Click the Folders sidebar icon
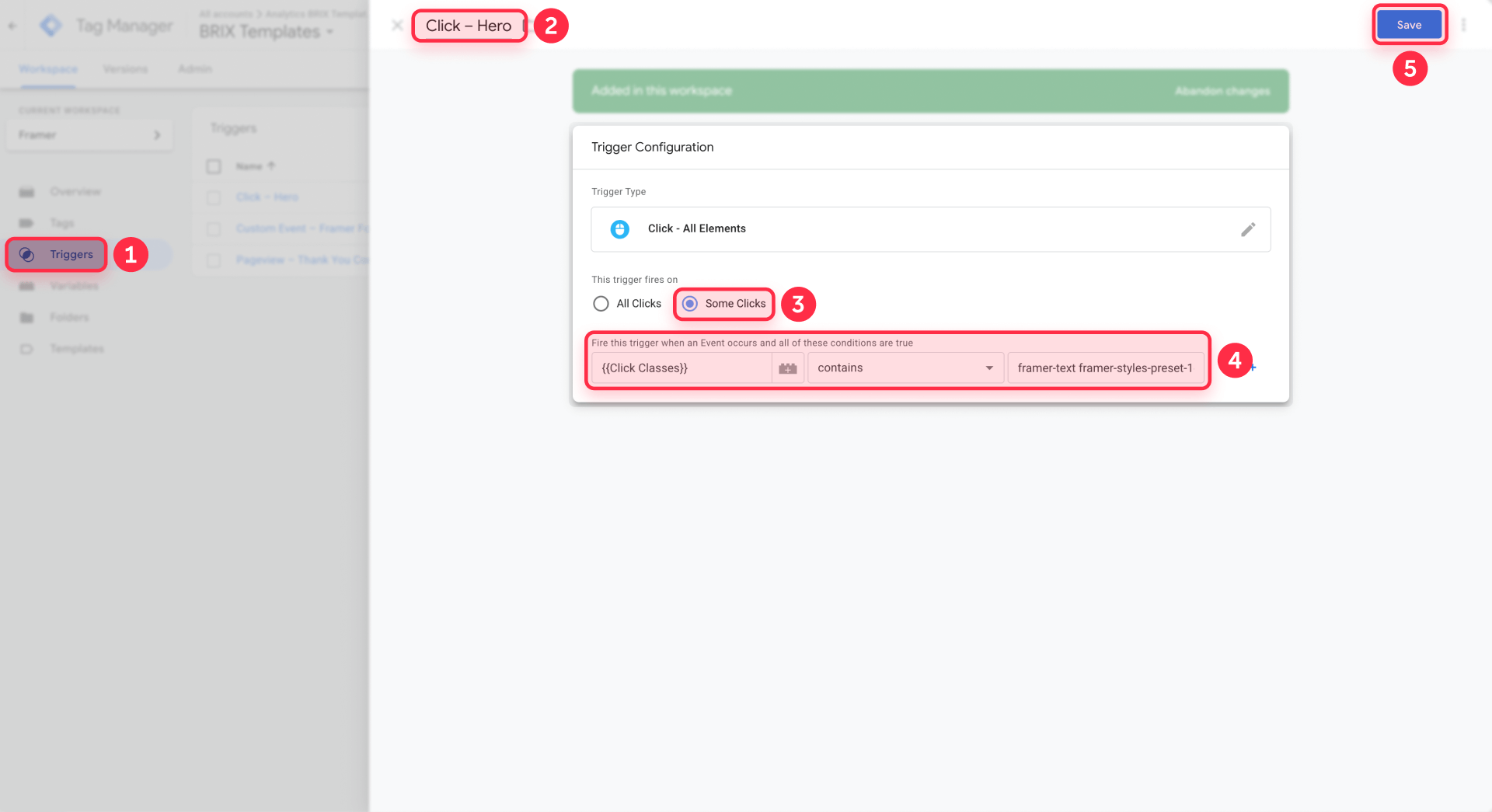1492x812 pixels. click(27, 317)
